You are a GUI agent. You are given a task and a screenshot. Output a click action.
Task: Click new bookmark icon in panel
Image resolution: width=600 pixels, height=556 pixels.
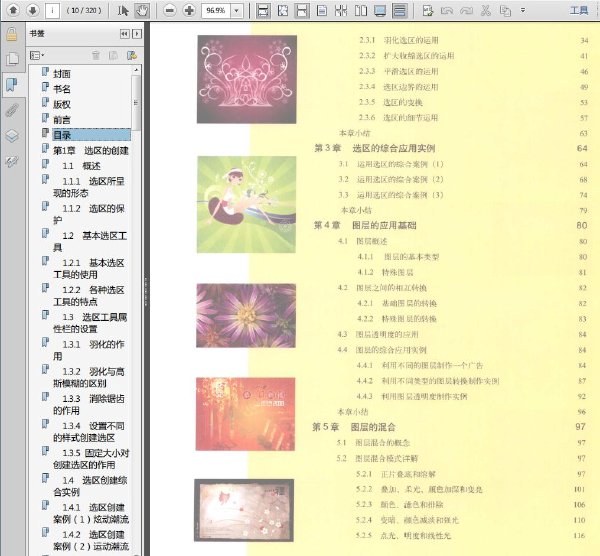pos(113,55)
